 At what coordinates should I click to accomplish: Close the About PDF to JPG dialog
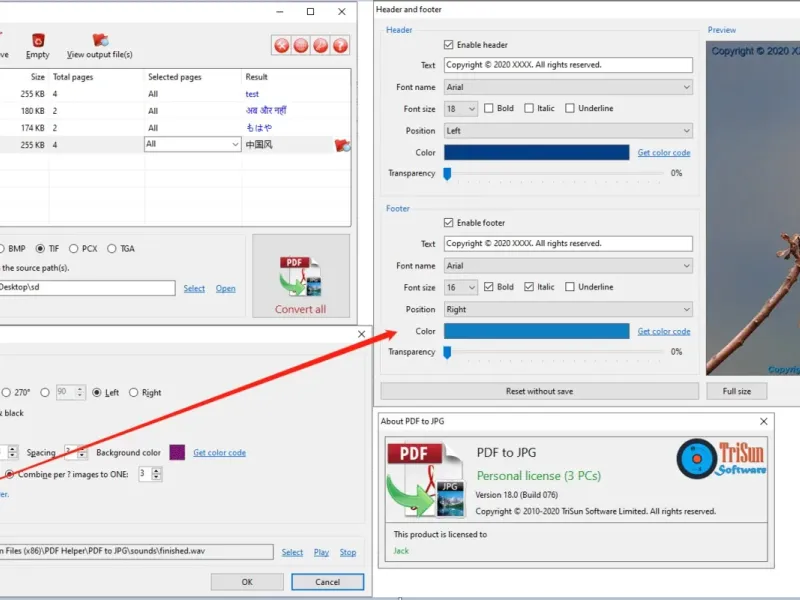coord(764,421)
